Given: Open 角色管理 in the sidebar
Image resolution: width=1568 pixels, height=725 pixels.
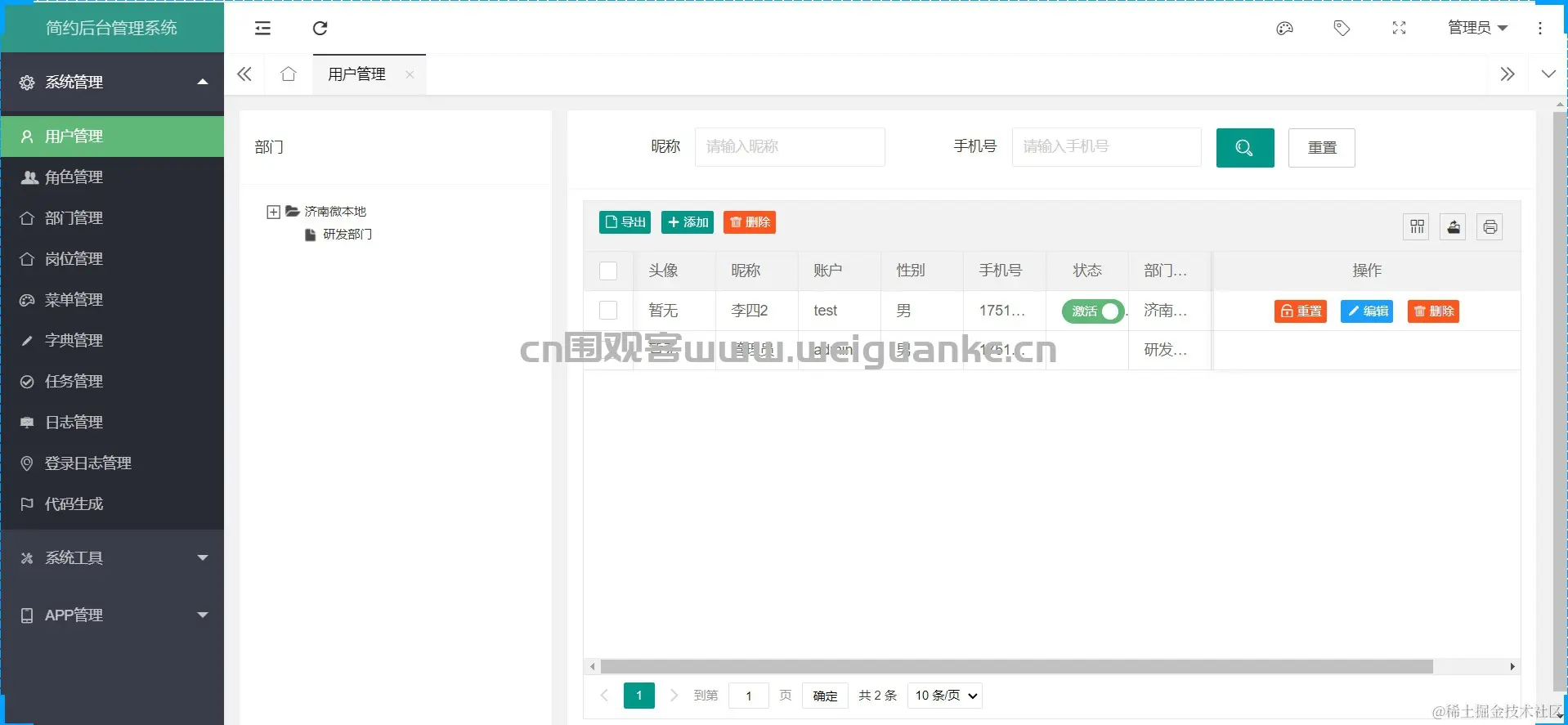Looking at the screenshot, I should (x=112, y=177).
